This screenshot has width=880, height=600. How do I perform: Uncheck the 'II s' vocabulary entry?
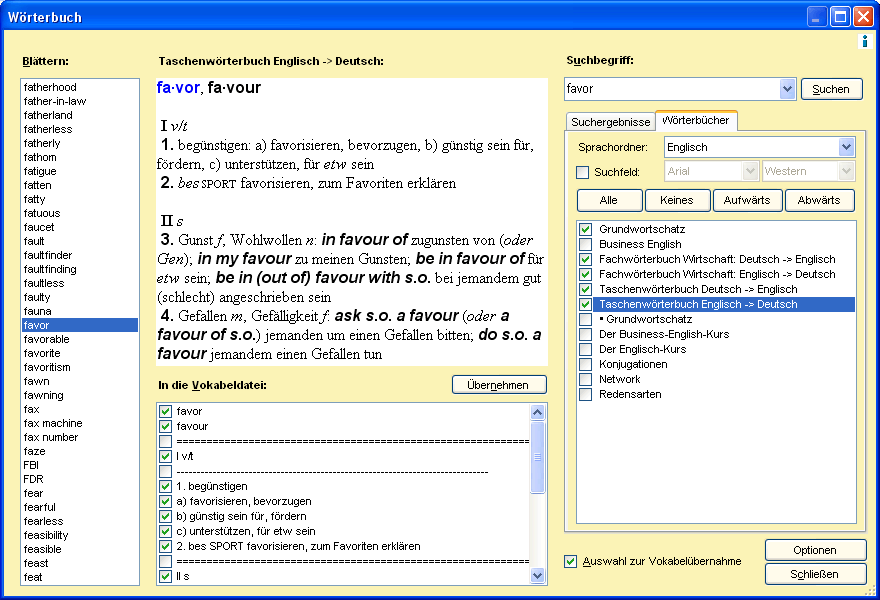165,576
